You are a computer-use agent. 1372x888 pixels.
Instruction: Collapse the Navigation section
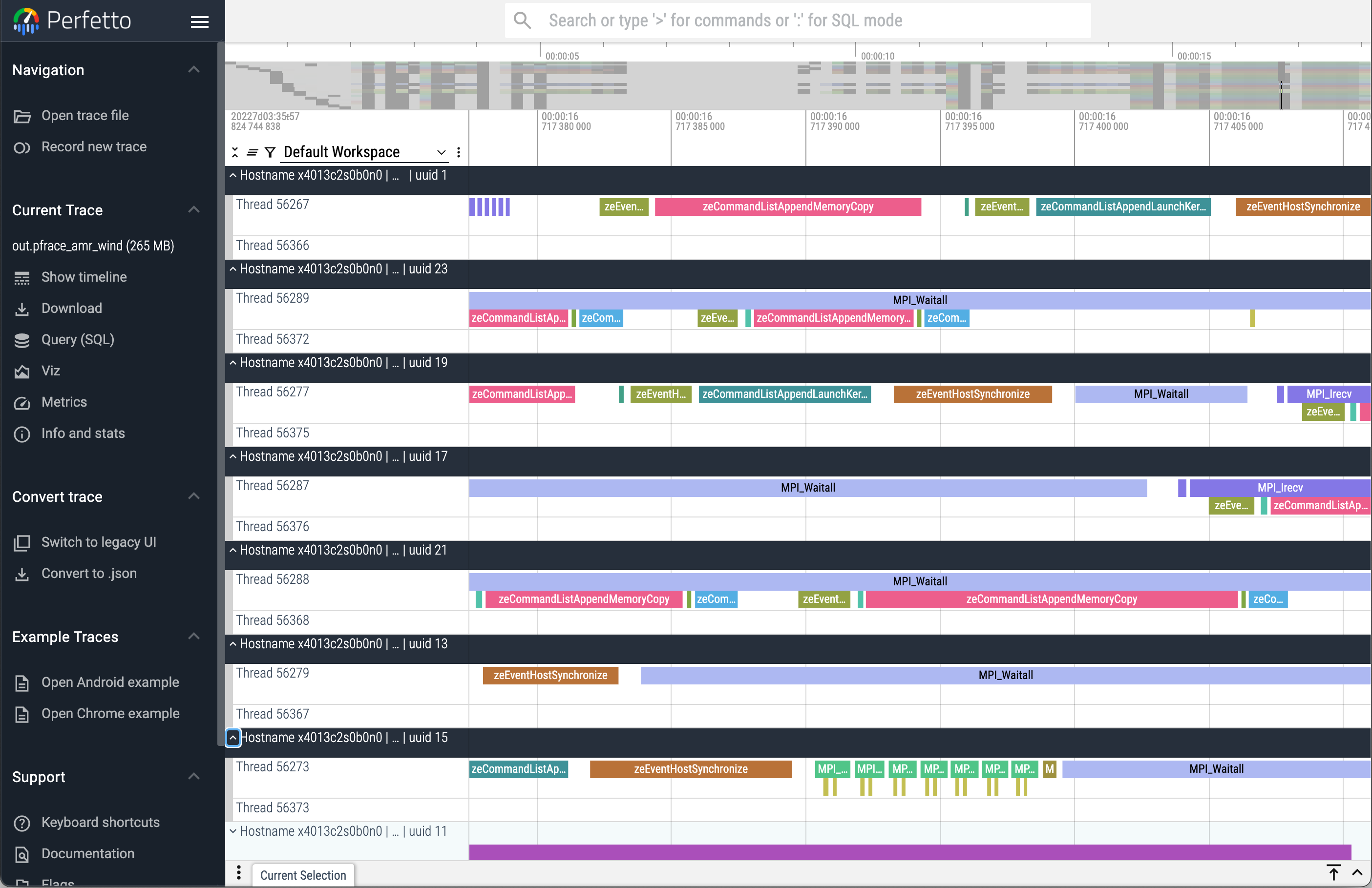tap(194, 70)
